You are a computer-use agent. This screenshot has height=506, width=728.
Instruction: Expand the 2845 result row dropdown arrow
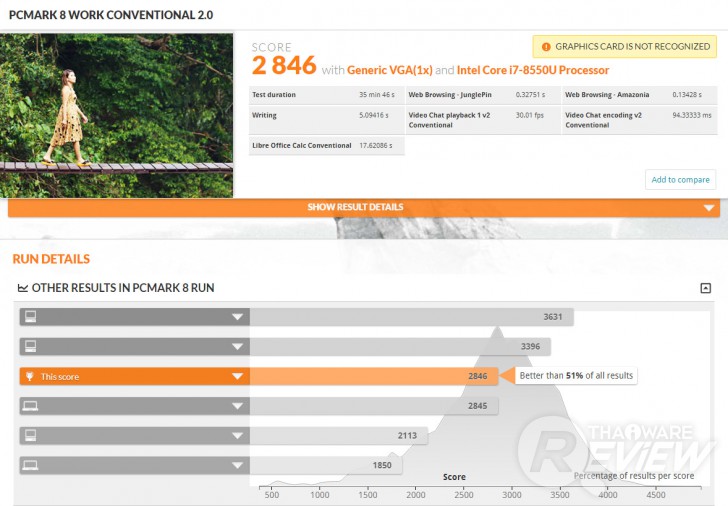[x=237, y=406]
